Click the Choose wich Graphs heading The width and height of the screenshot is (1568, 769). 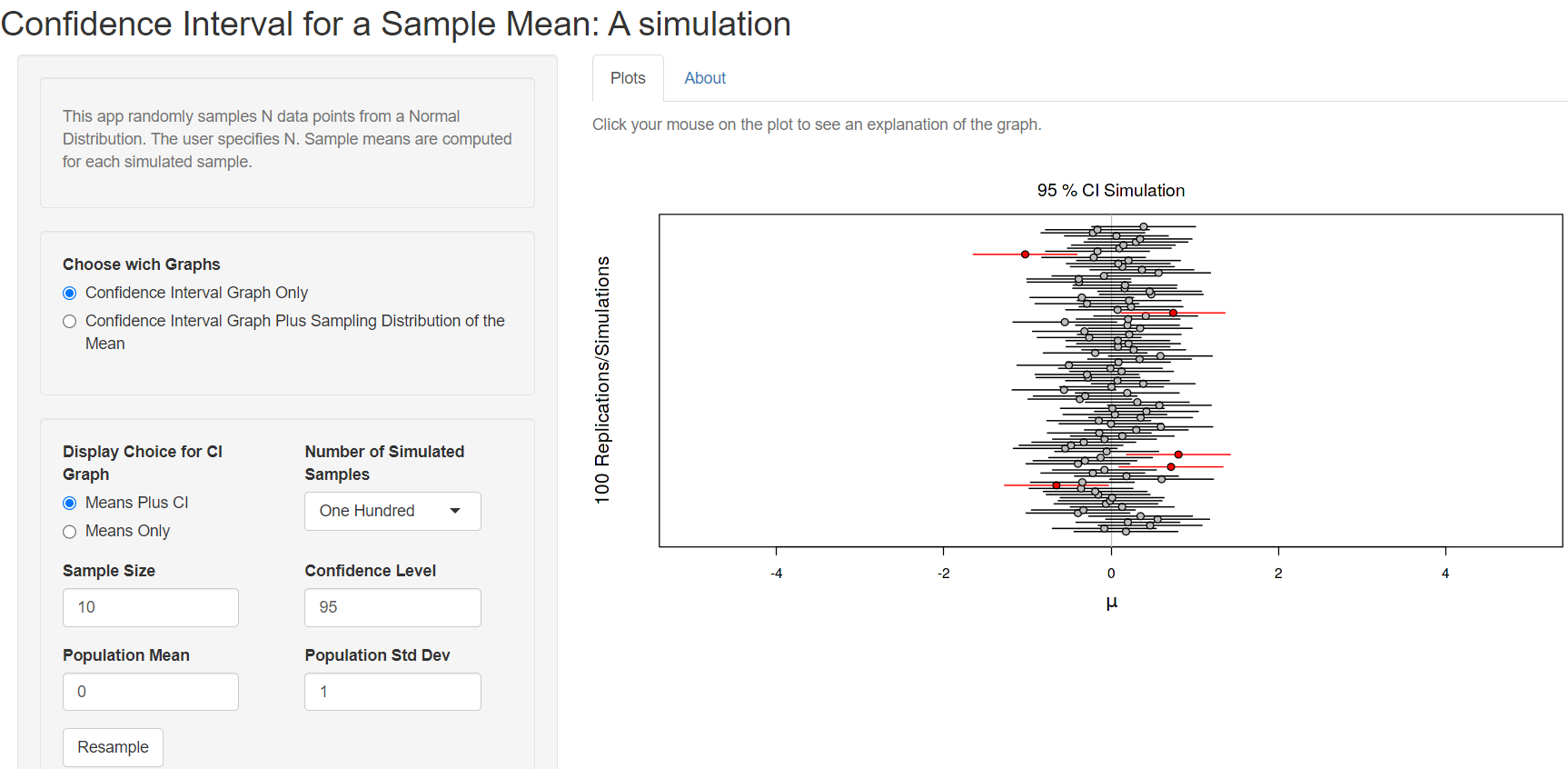tap(142, 265)
